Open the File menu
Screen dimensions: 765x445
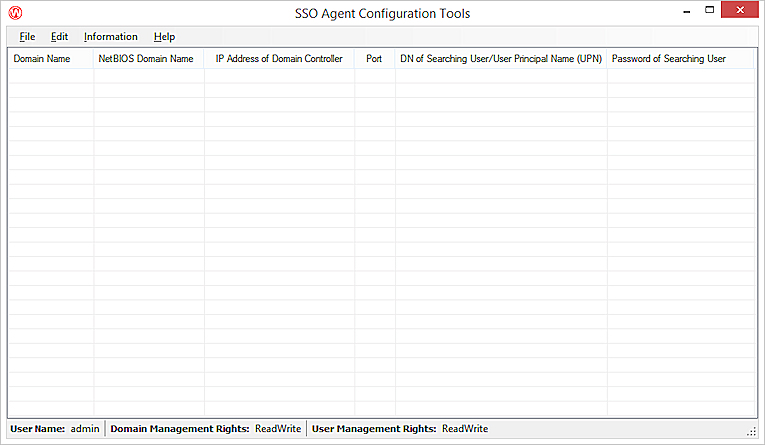[27, 37]
